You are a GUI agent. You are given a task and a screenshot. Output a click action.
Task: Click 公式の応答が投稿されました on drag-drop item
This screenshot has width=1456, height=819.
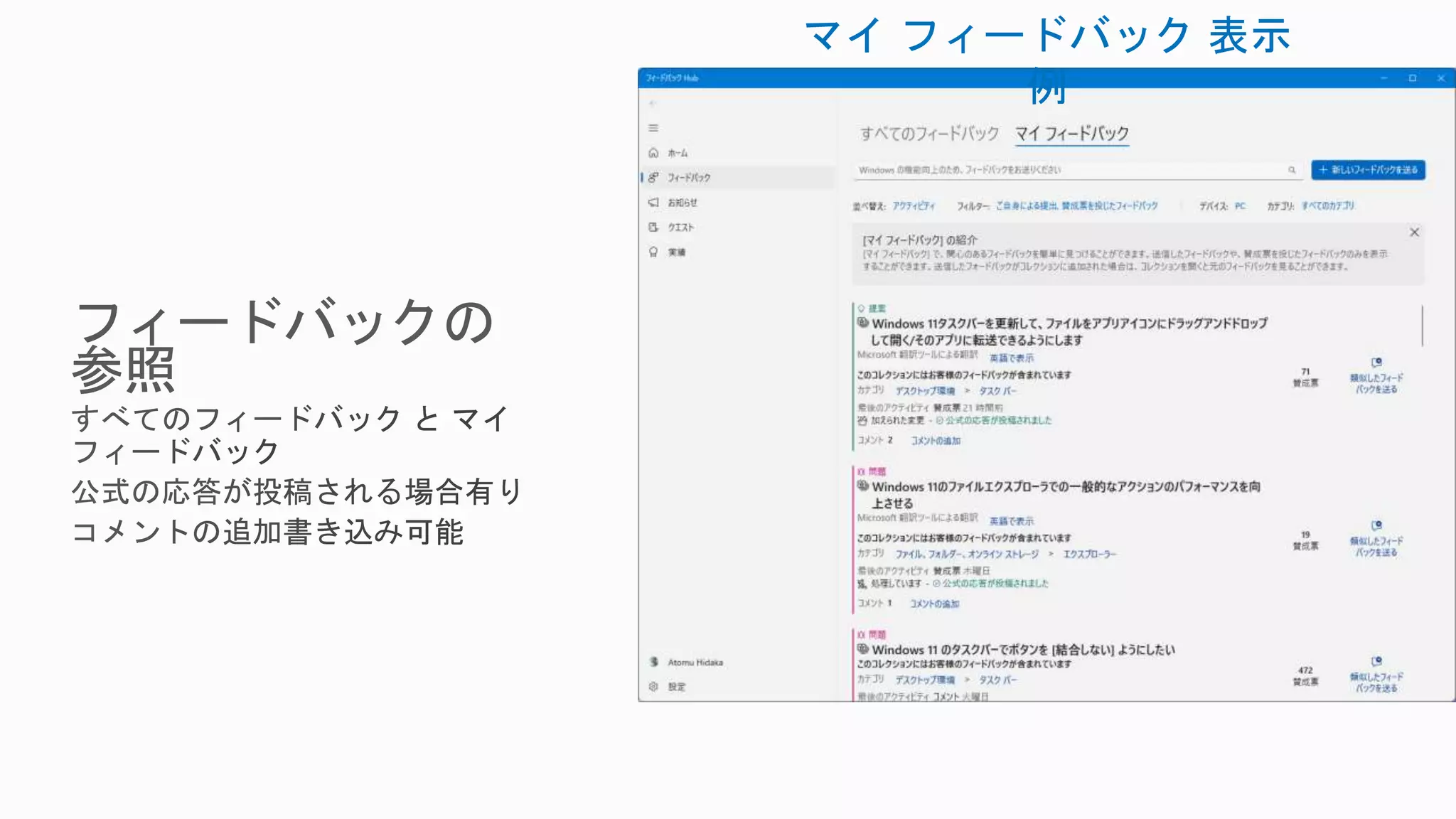click(993, 420)
